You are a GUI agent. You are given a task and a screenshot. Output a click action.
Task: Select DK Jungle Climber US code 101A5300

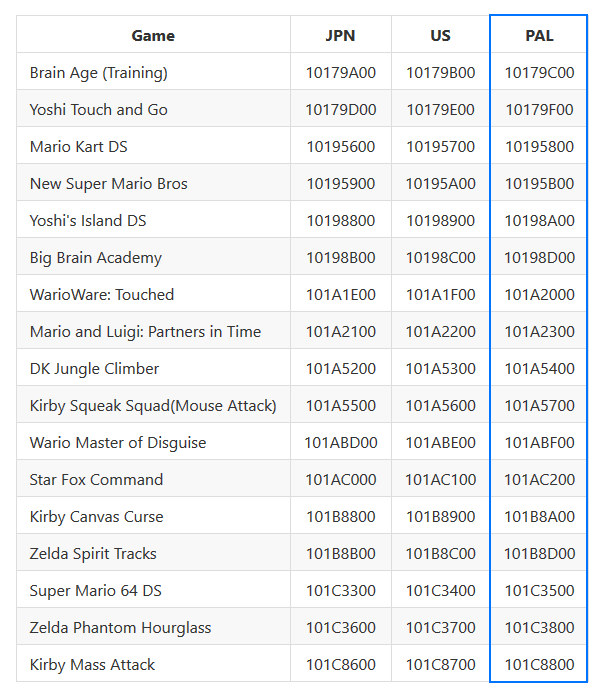(440, 368)
